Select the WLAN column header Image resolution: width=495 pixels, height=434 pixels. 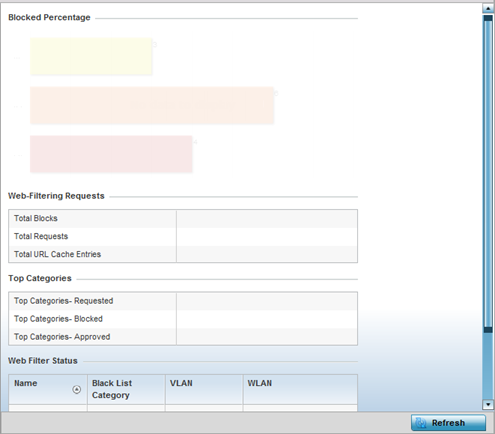(x=300, y=389)
